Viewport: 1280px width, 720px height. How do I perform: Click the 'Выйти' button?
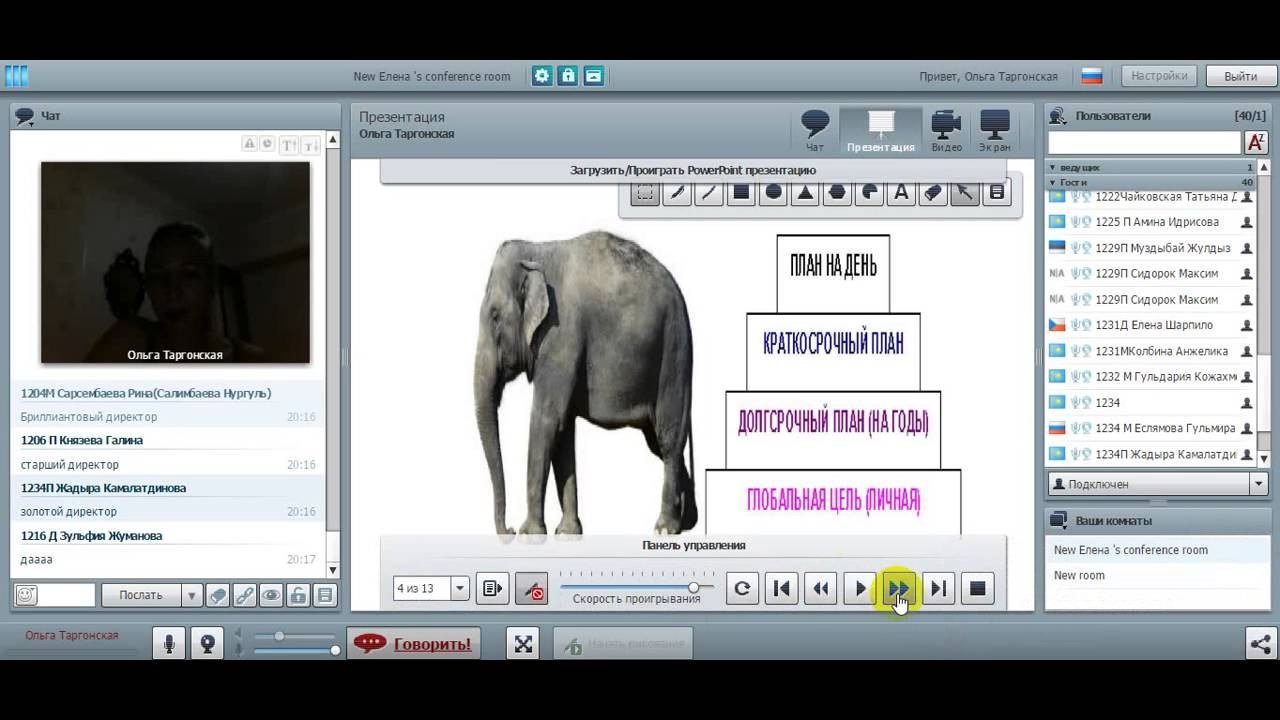tap(1240, 76)
